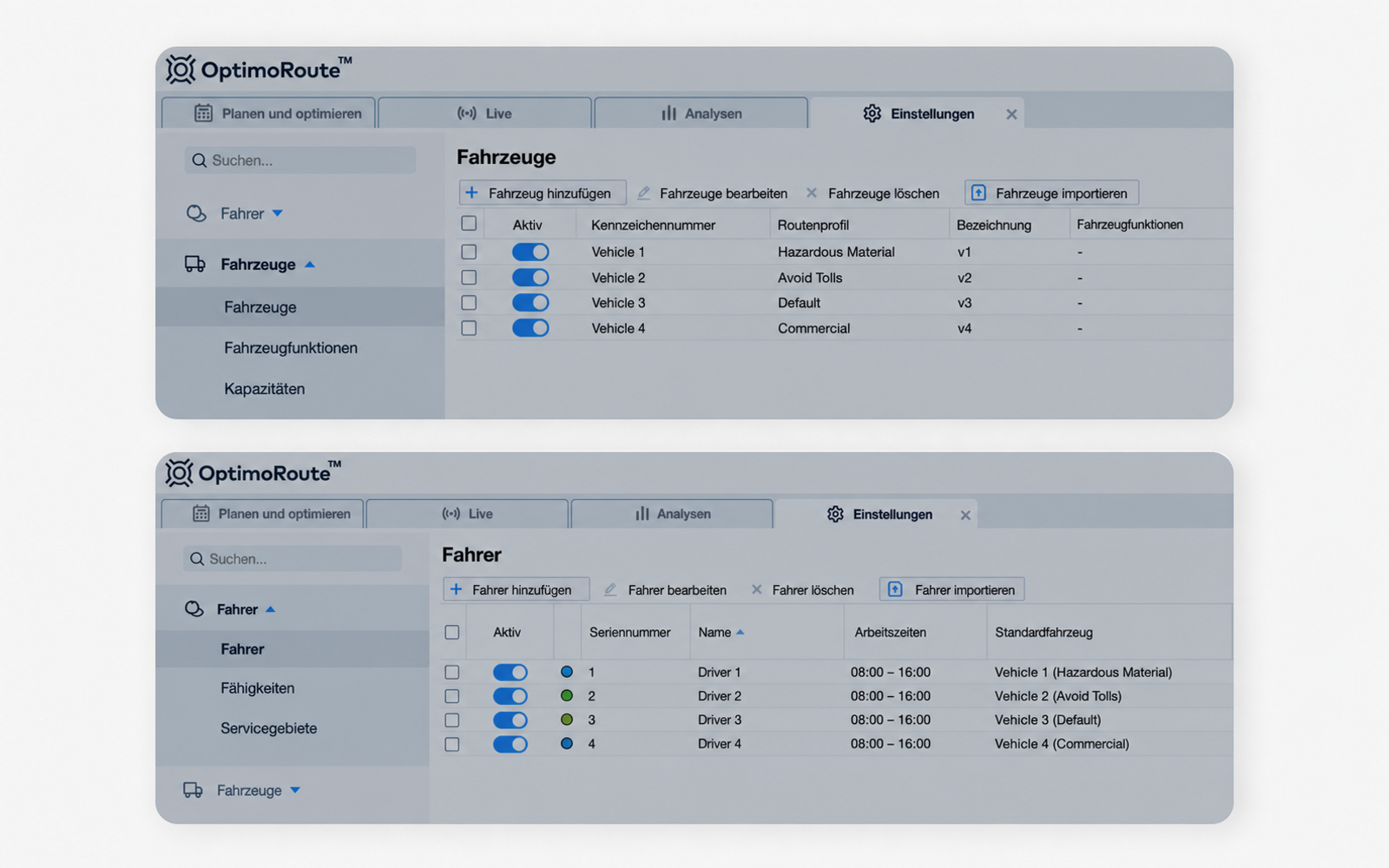Click the pencil icon for Fahrzeuge bearbeiten
This screenshot has height=868, width=1389.
(x=643, y=193)
